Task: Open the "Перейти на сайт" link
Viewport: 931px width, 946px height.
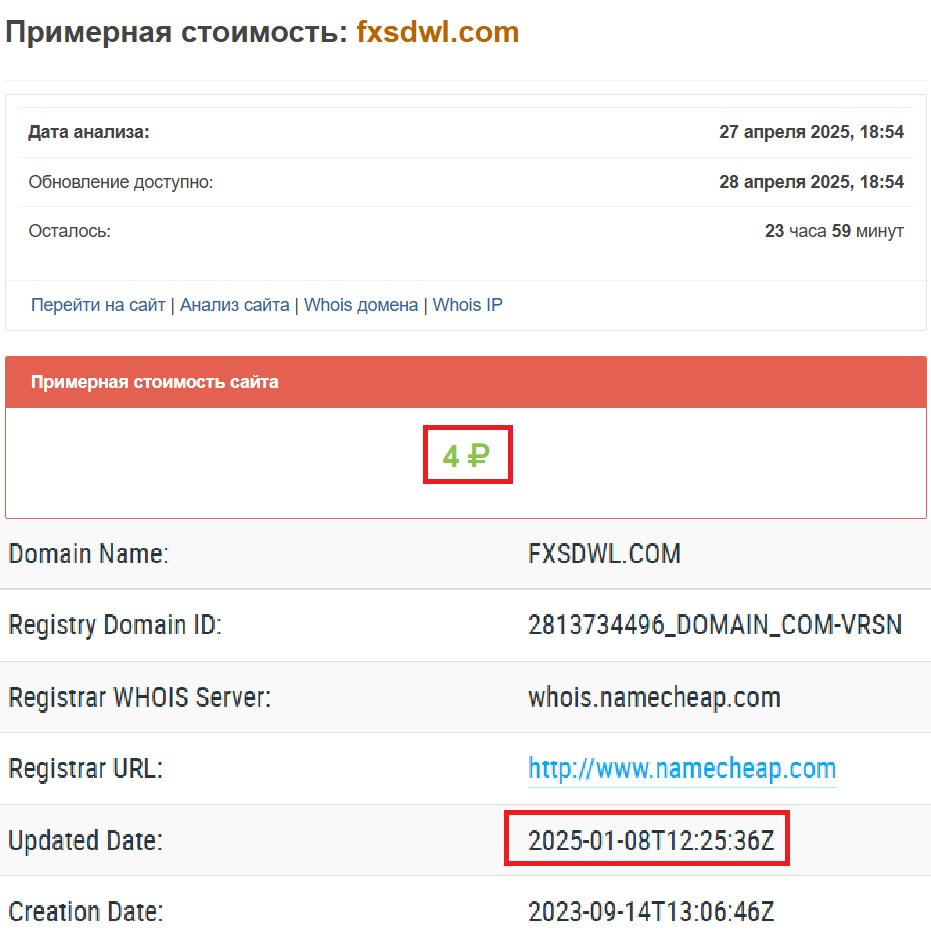Action: [x=98, y=305]
